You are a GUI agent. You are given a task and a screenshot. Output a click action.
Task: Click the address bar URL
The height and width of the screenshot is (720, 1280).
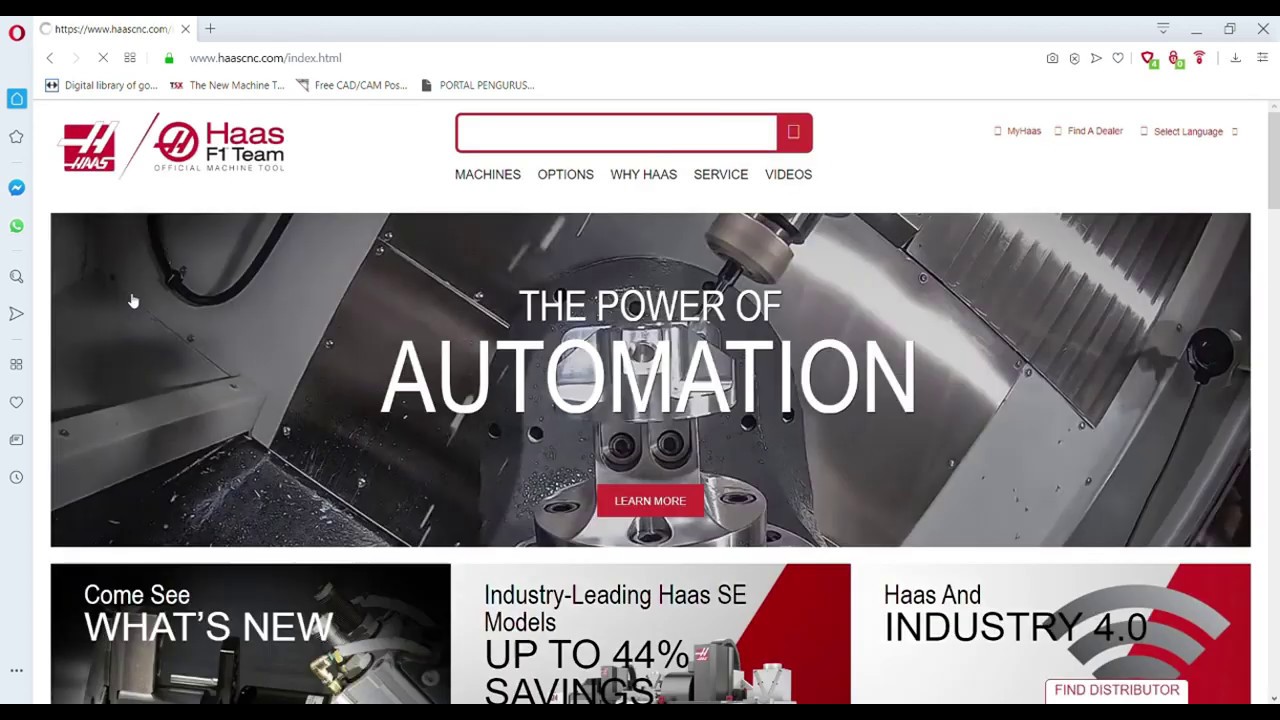[x=265, y=58]
